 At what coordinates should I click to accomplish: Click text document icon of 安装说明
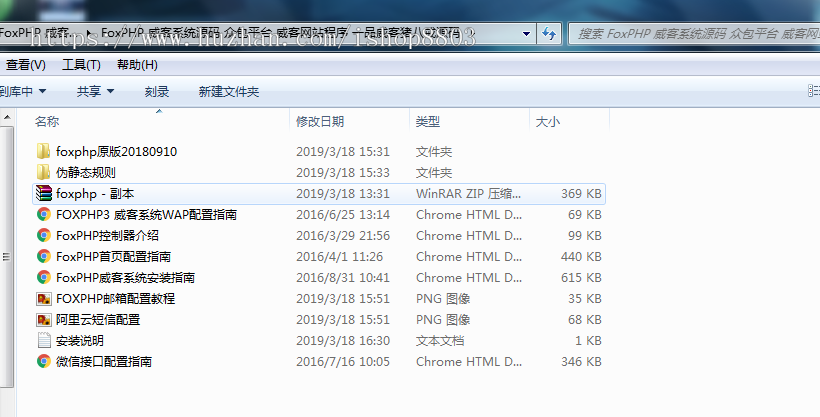44,341
